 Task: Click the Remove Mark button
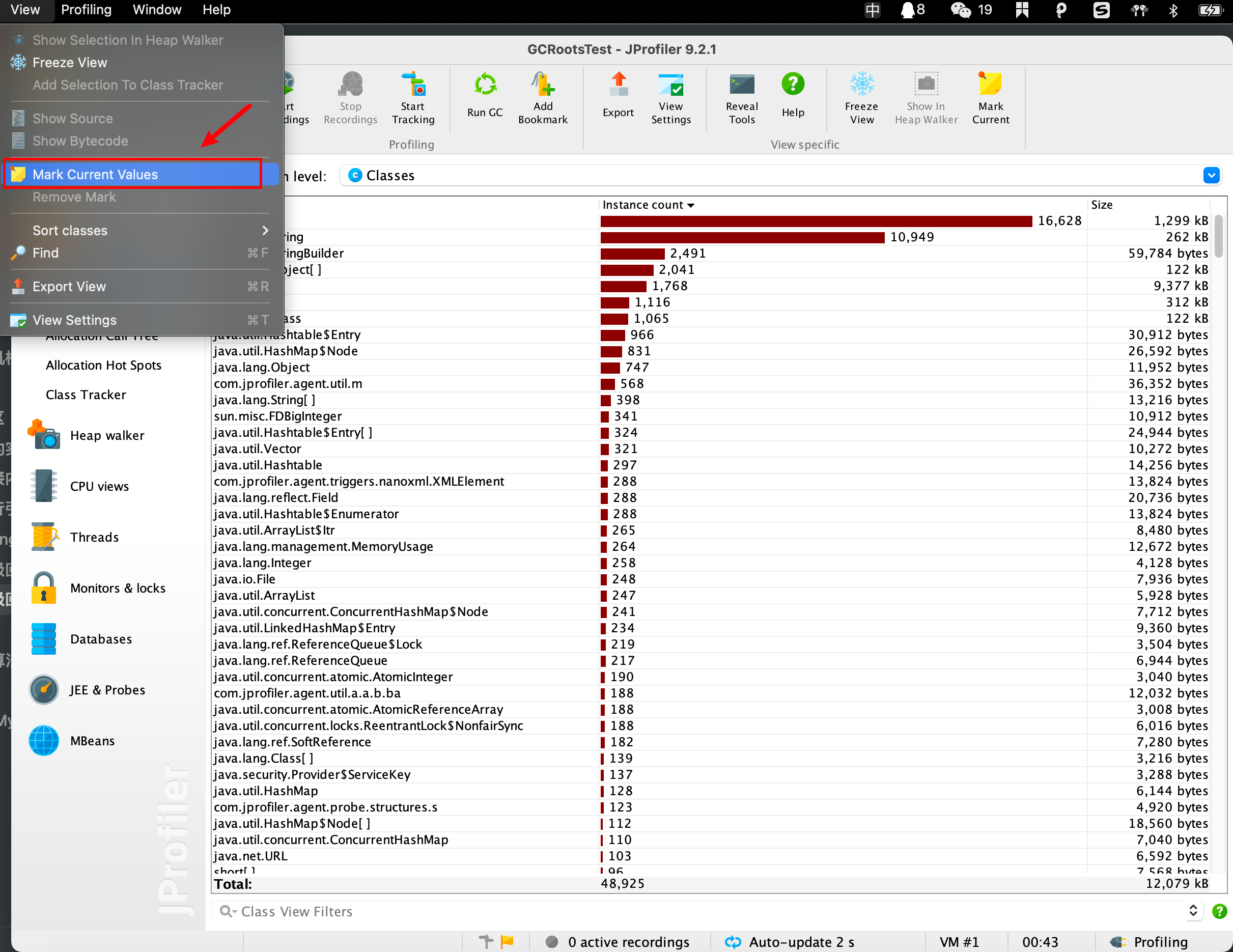pyautogui.click(x=73, y=197)
